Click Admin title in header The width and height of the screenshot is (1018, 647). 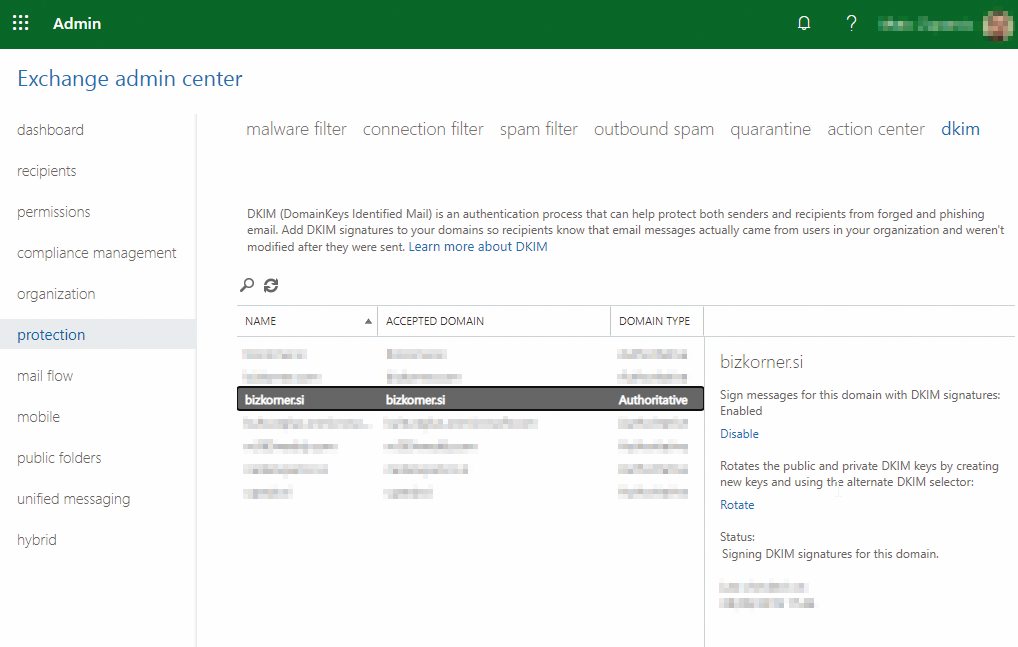[77, 23]
